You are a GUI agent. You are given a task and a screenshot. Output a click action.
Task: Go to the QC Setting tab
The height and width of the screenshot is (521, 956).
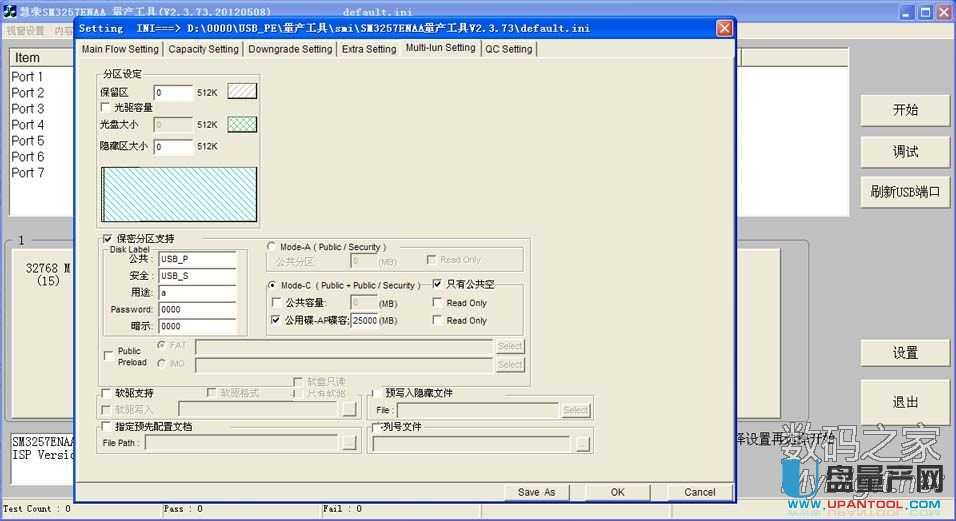coord(509,49)
